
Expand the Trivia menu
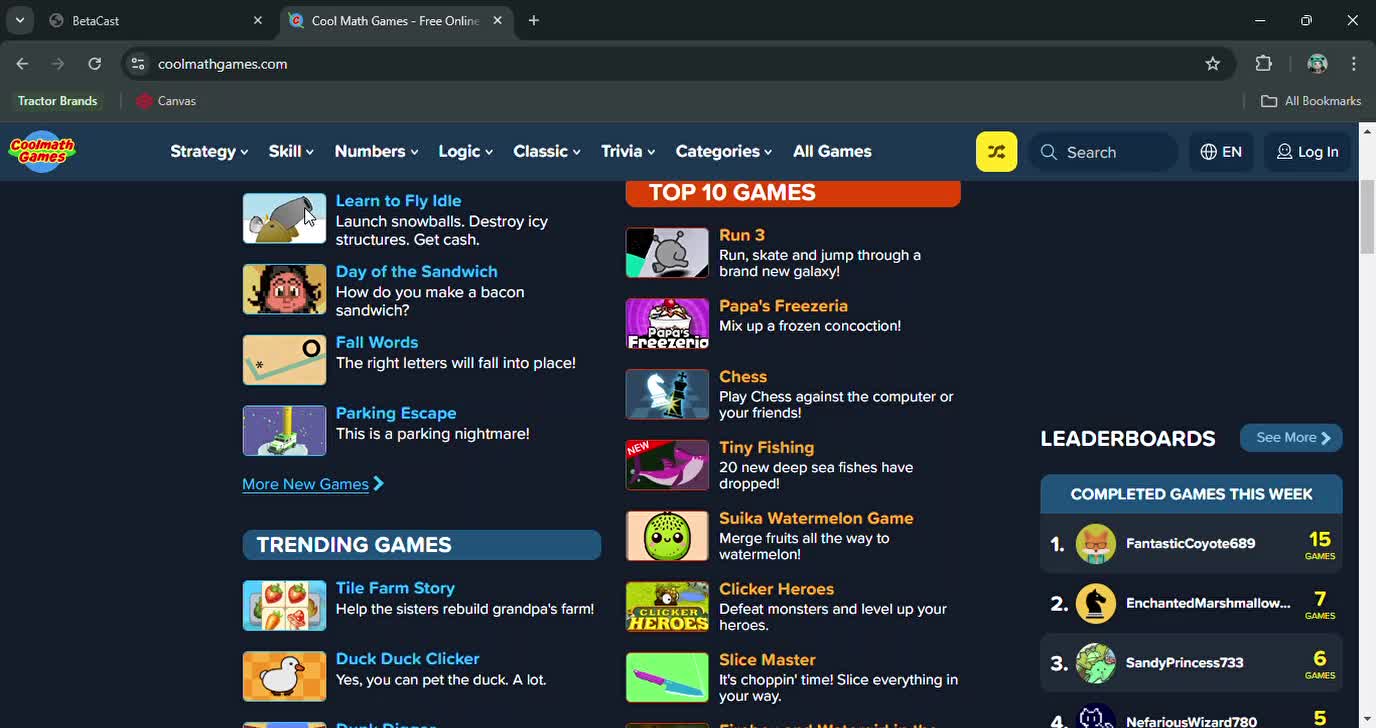point(628,151)
